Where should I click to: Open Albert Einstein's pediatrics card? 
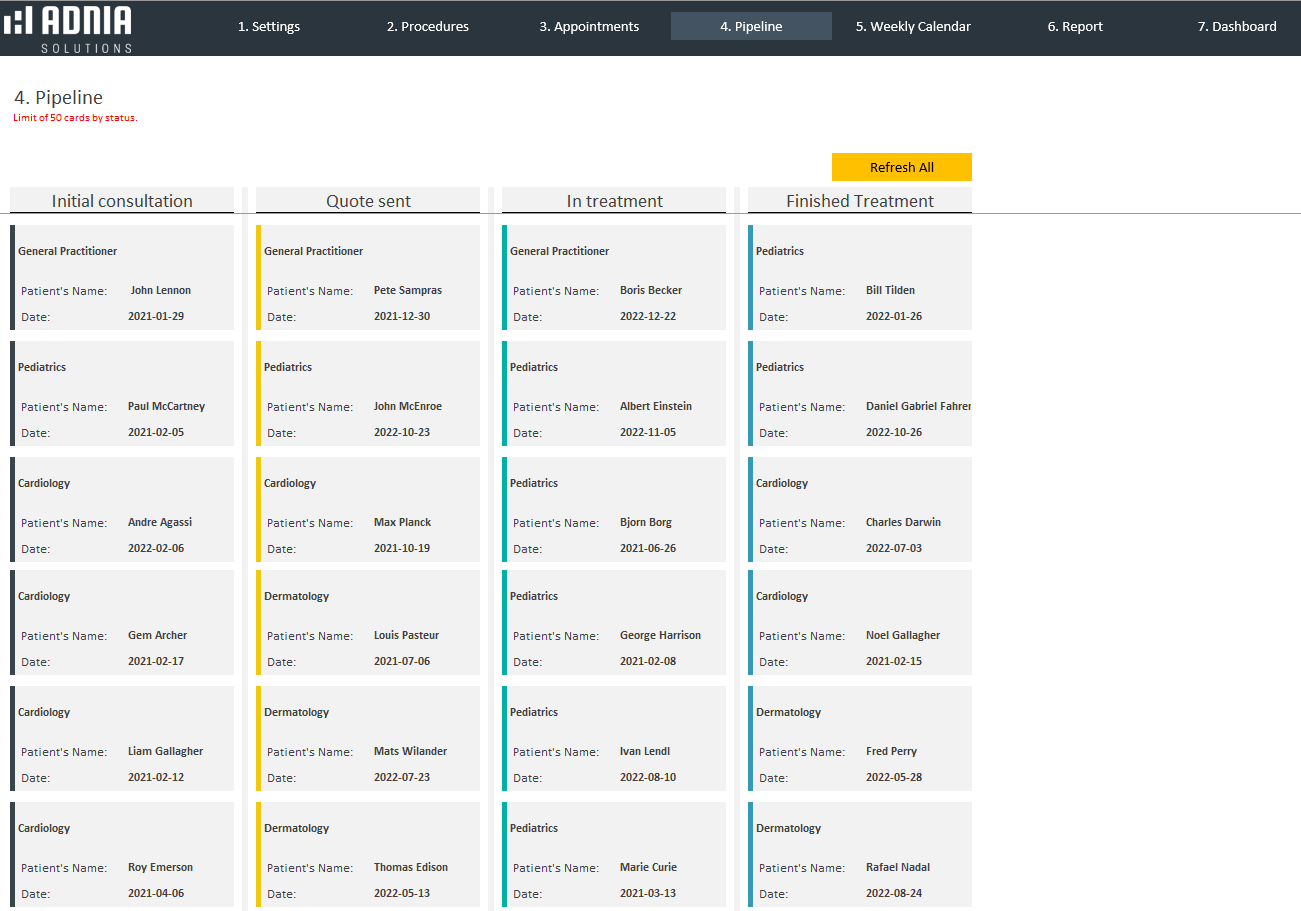coord(615,394)
